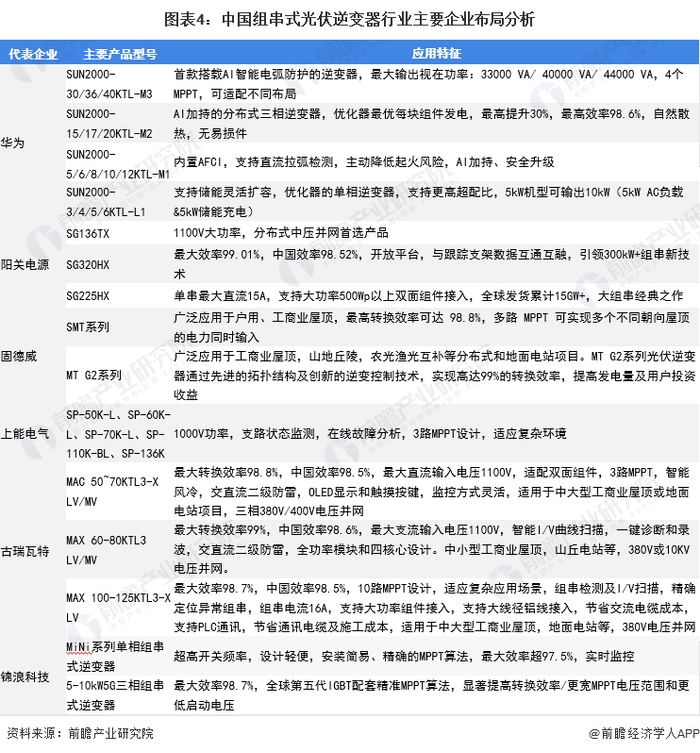Click description starting '最大效率99.01%'
The width and height of the screenshot is (700, 753).
(x=432, y=264)
